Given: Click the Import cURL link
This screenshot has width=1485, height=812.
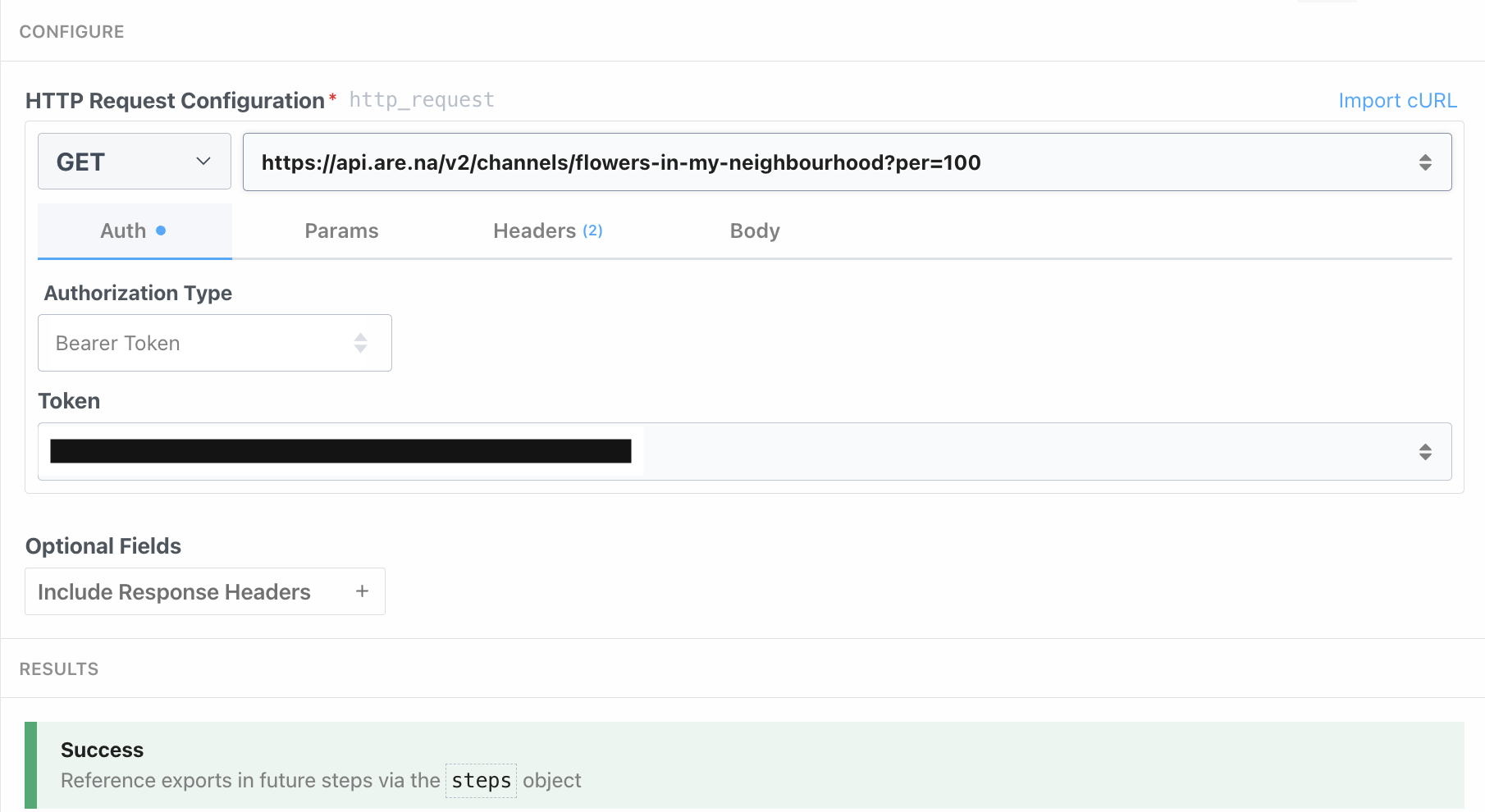Looking at the screenshot, I should [1397, 100].
